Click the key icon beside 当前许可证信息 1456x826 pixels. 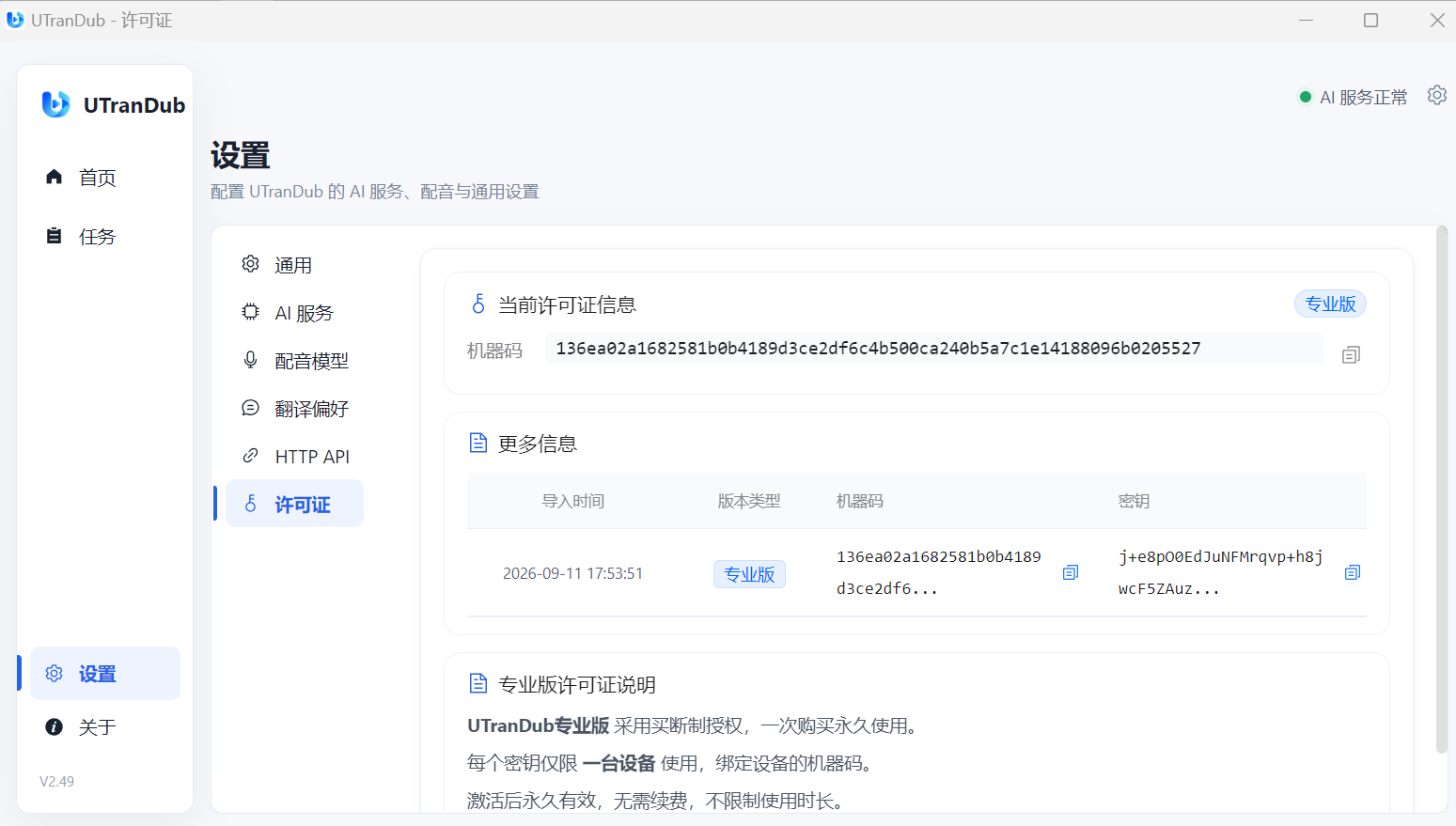(478, 304)
